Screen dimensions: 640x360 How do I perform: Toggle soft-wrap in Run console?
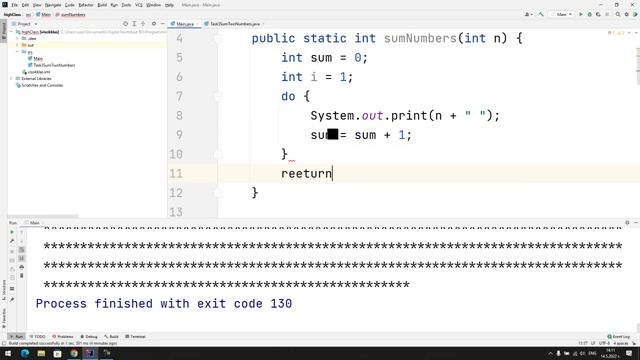22,249
